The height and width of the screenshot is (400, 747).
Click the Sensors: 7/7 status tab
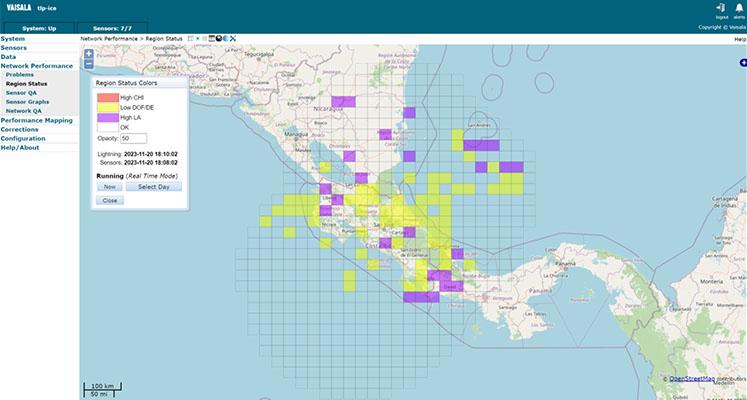click(x=113, y=28)
